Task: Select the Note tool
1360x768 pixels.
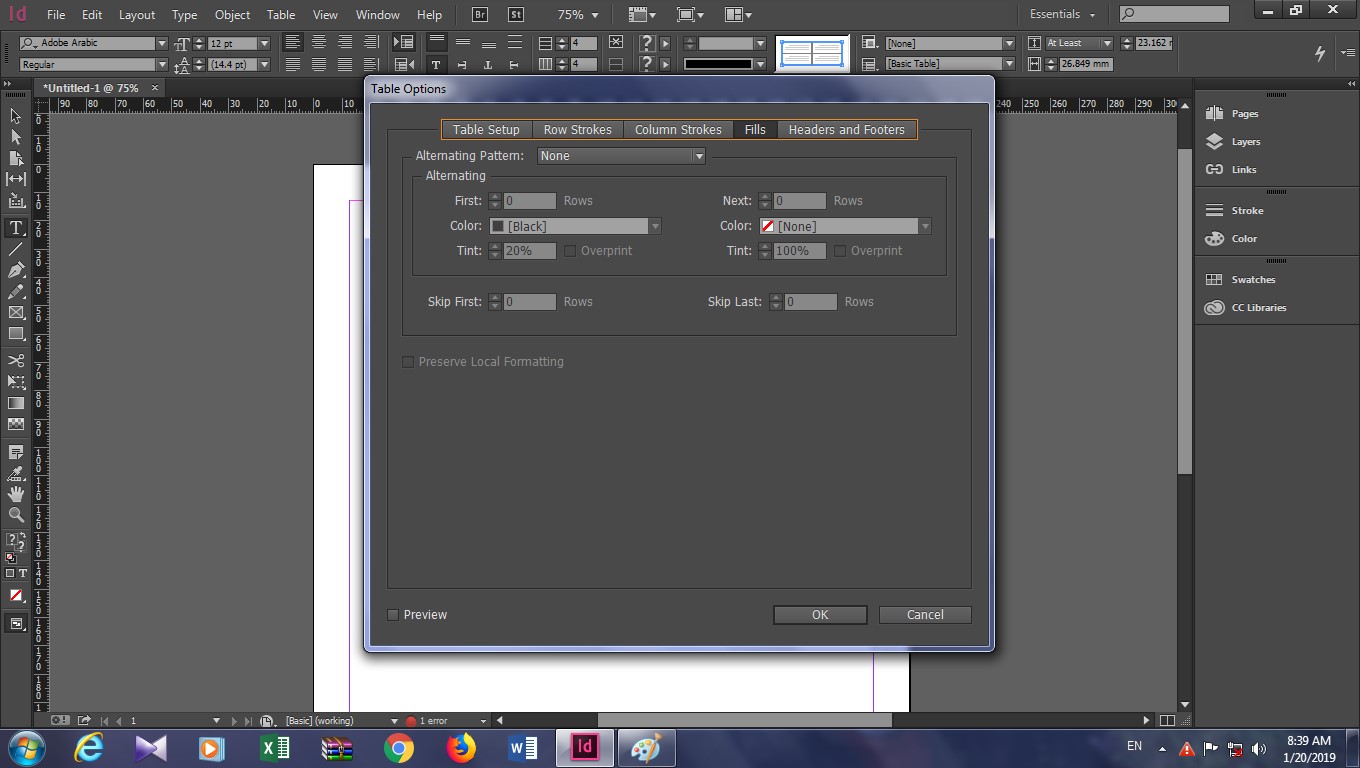Action: click(x=16, y=453)
